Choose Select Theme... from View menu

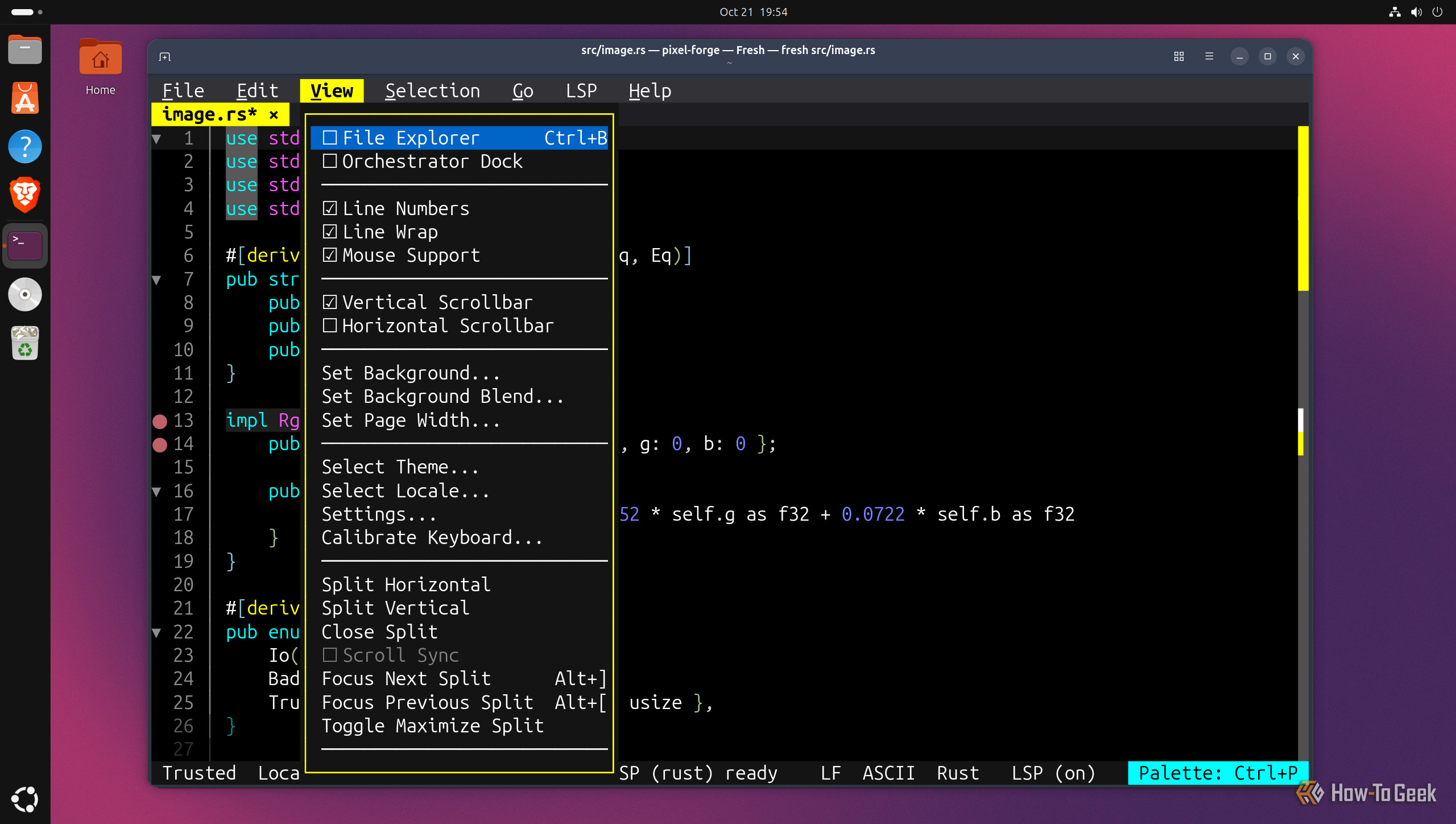400,467
